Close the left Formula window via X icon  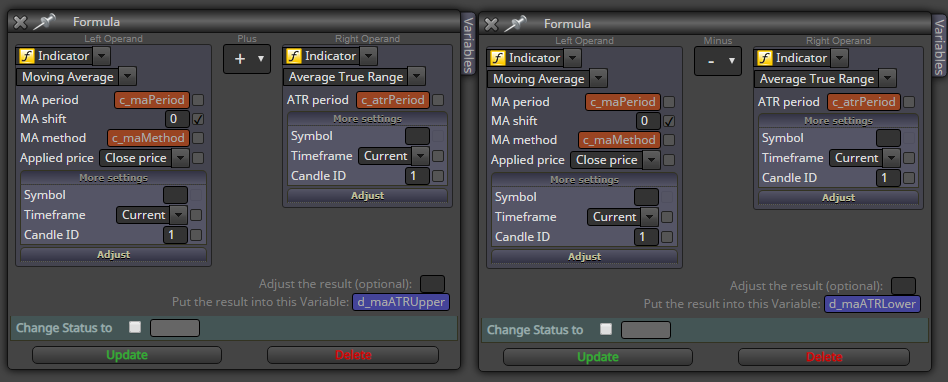(x=20, y=22)
